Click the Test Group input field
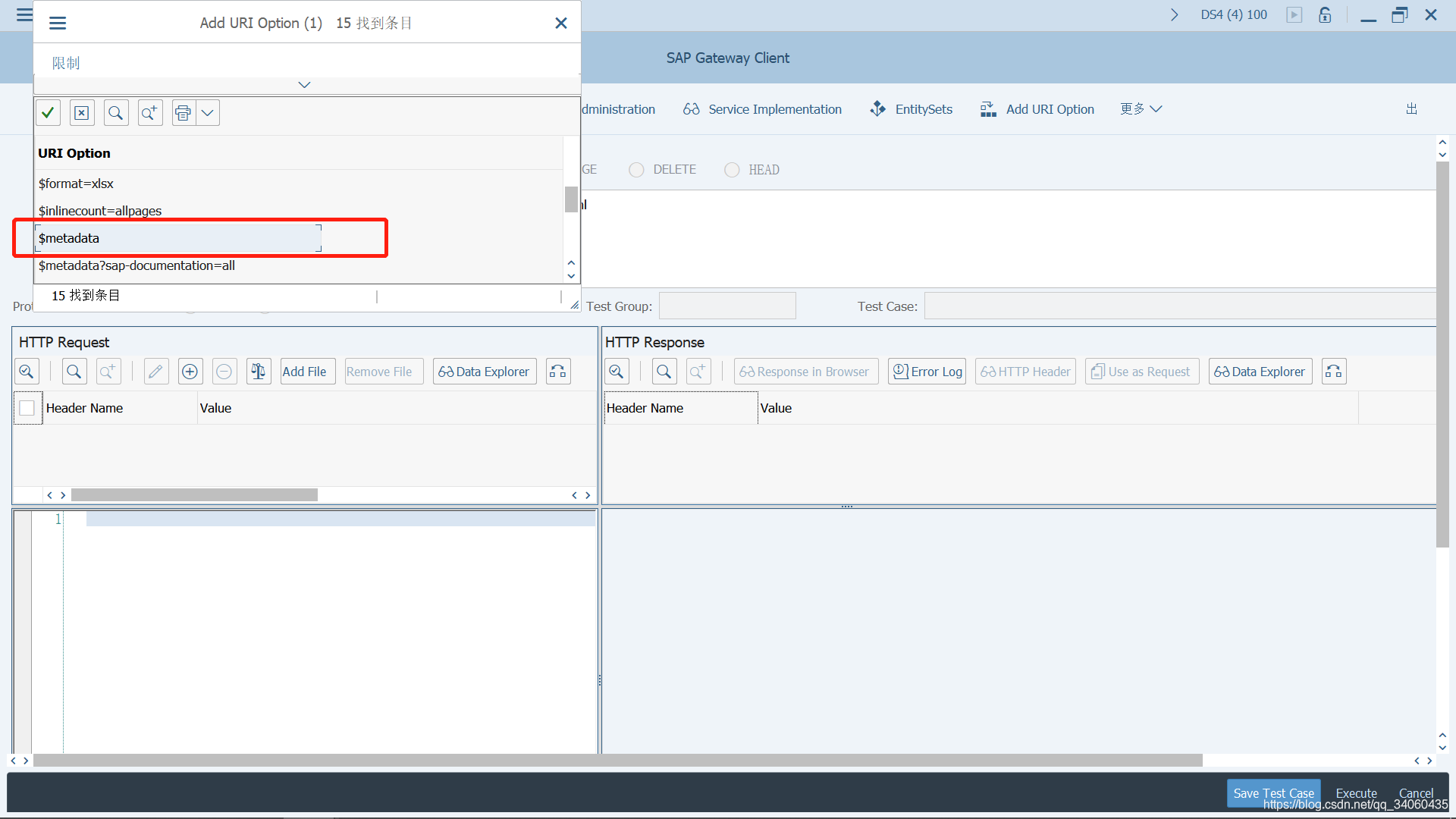Screen dimensions: 1456x819 coord(727,306)
